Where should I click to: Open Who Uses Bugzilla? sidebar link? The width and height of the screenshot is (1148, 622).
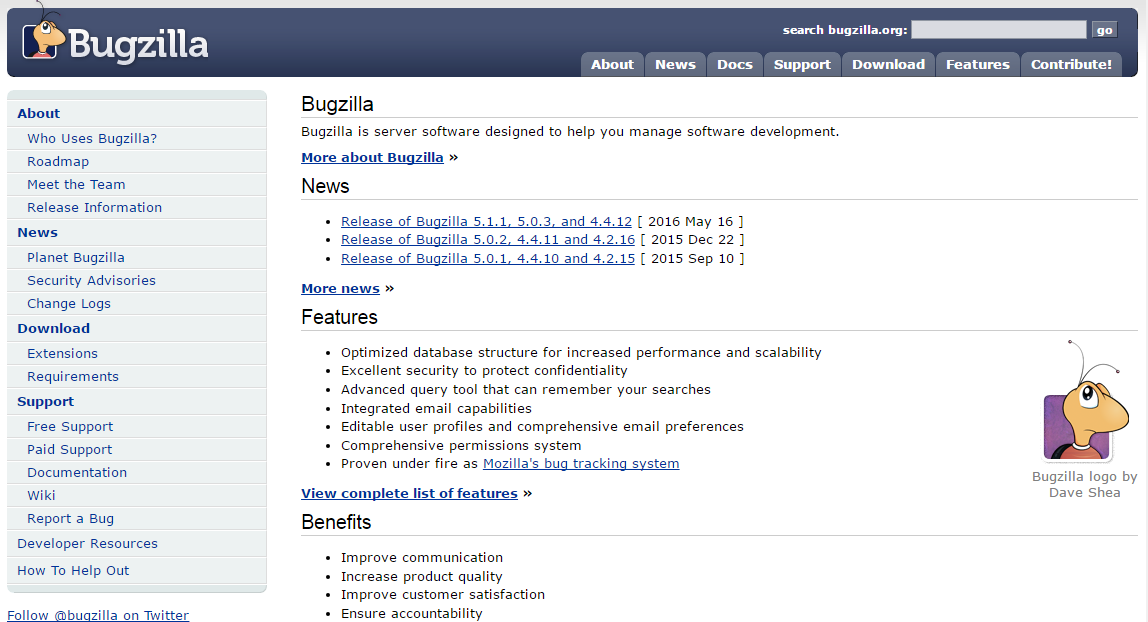(x=92, y=139)
